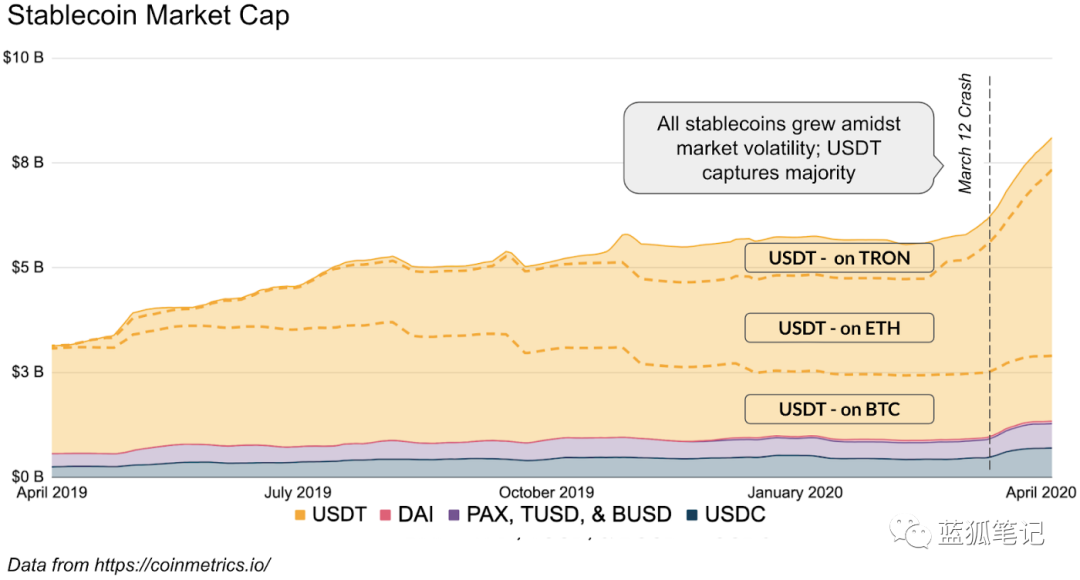Image resolution: width=1080 pixels, height=580 pixels.
Task: Click the Stablecoin Market Cap title
Action: (x=150, y=17)
